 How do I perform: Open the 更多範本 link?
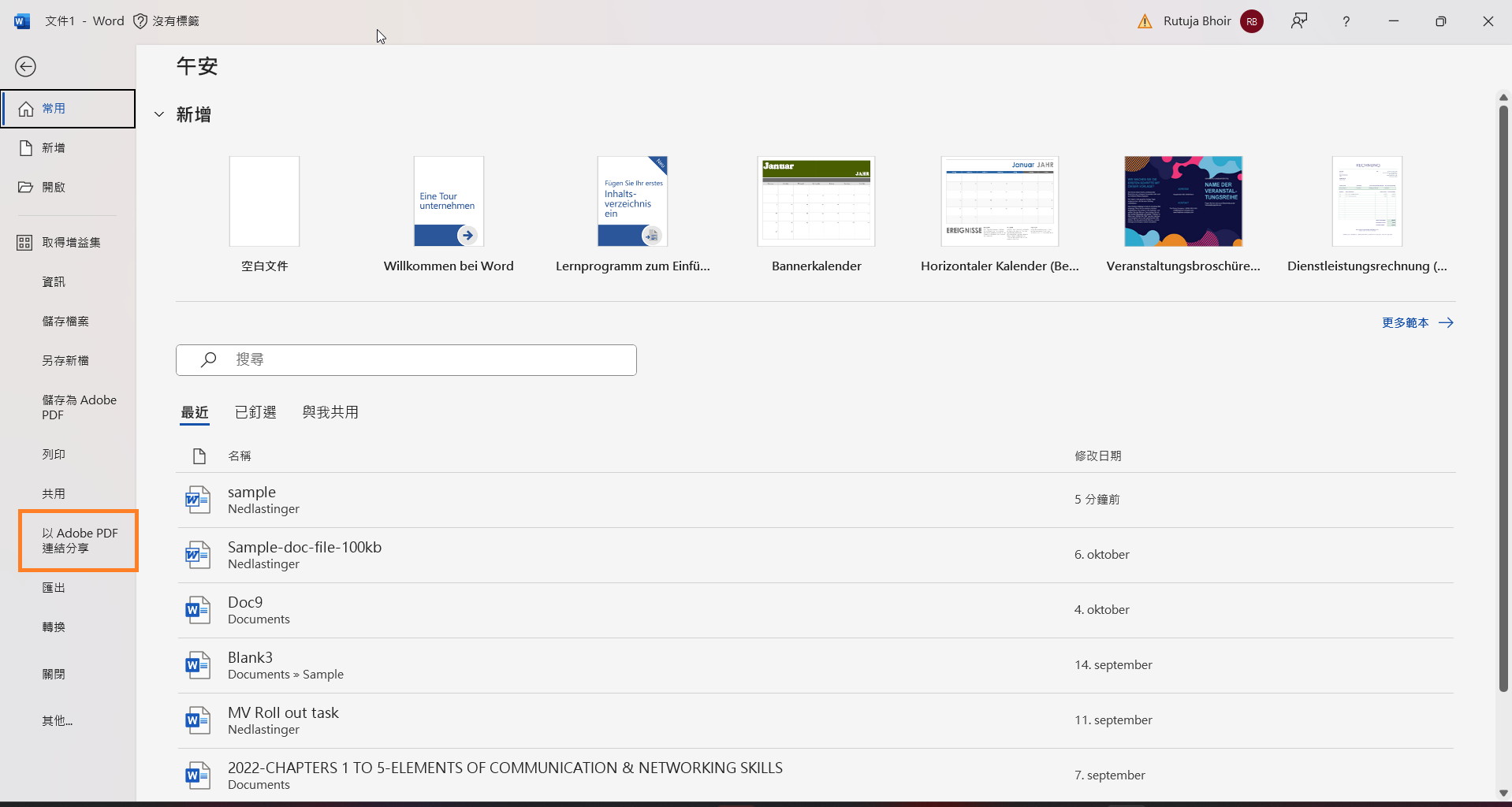coord(1417,323)
